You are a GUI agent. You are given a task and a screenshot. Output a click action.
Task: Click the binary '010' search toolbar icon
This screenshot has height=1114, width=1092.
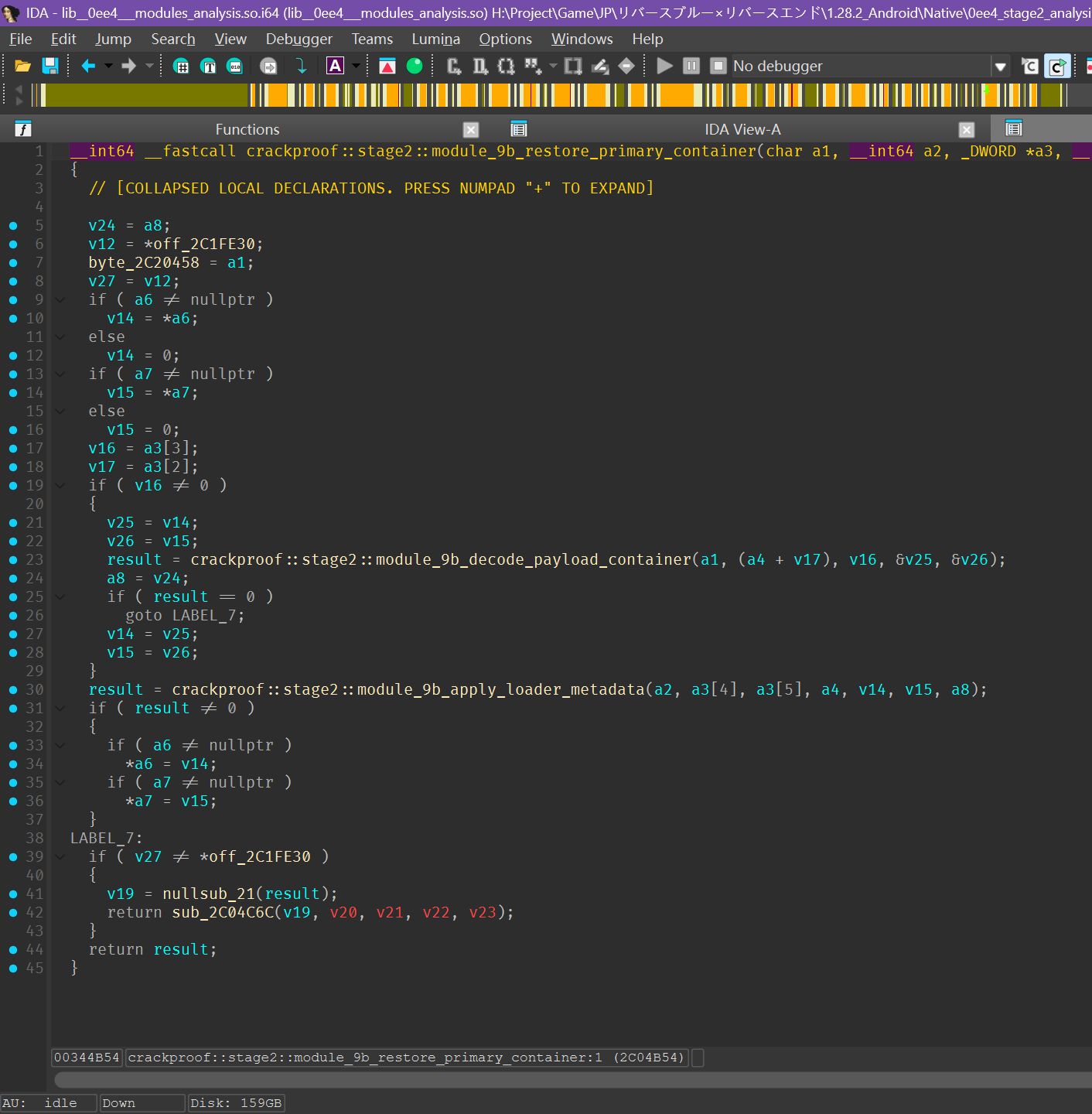pyautogui.click(x=234, y=67)
